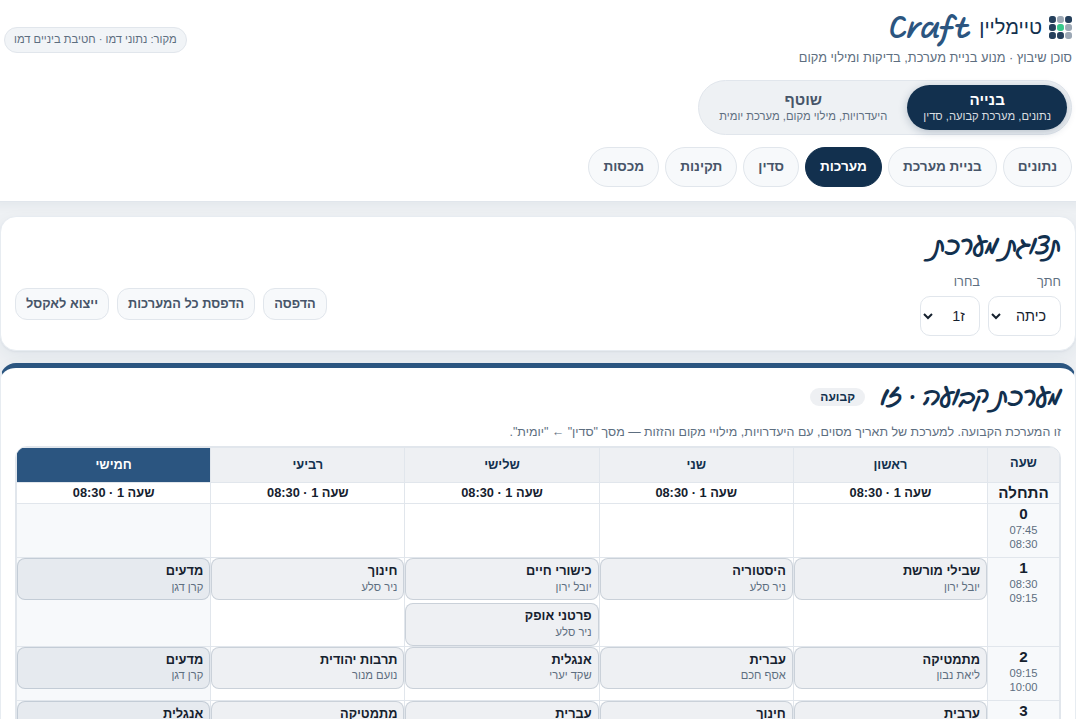The image size is (1076, 719).
Task: Export with the ייצוא לאקסל button
Action: pos(62,304)
